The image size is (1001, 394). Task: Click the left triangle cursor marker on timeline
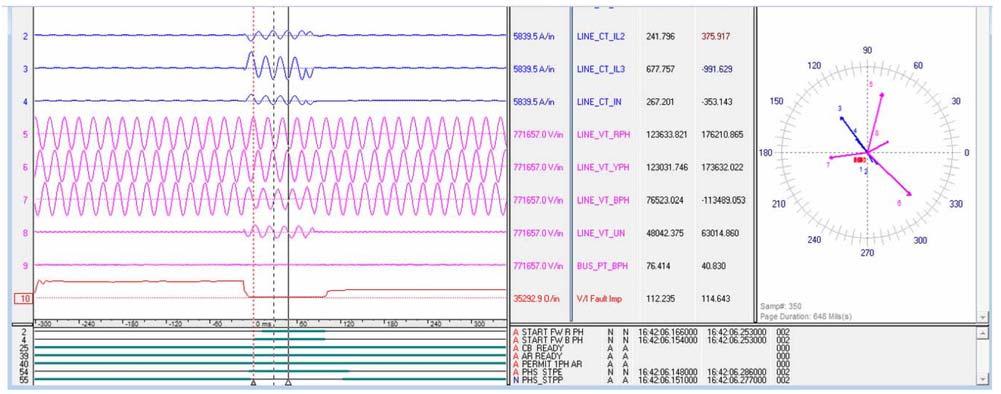click(x=253, y=383)
